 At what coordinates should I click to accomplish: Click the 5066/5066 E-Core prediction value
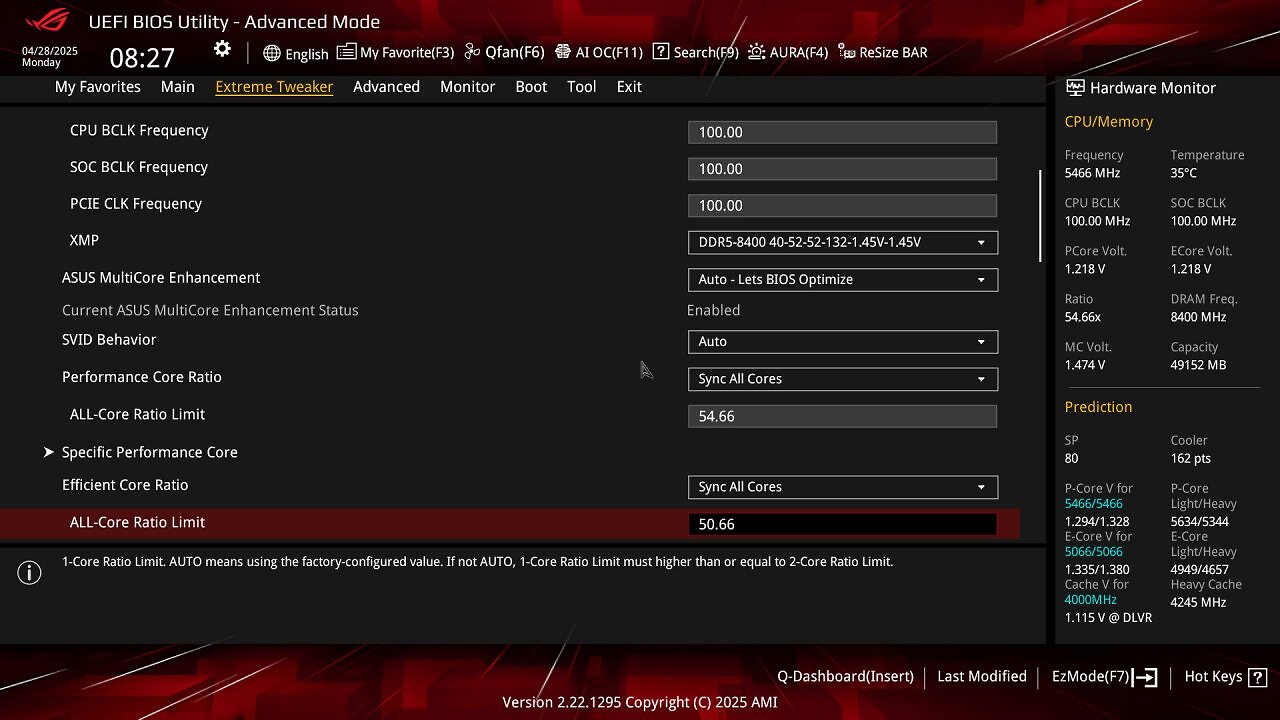[1094, 552]
